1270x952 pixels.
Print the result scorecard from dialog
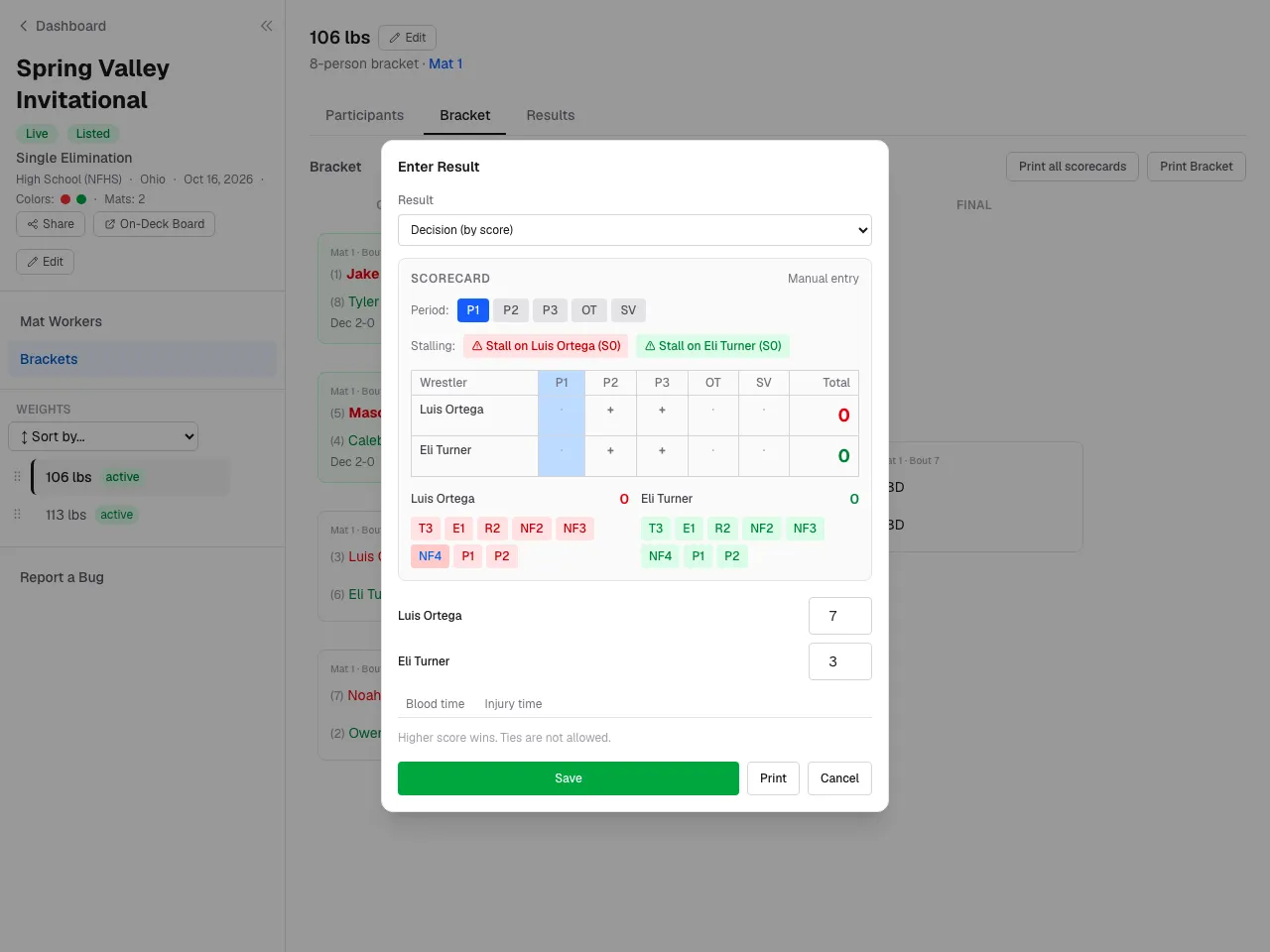point(773,778)
